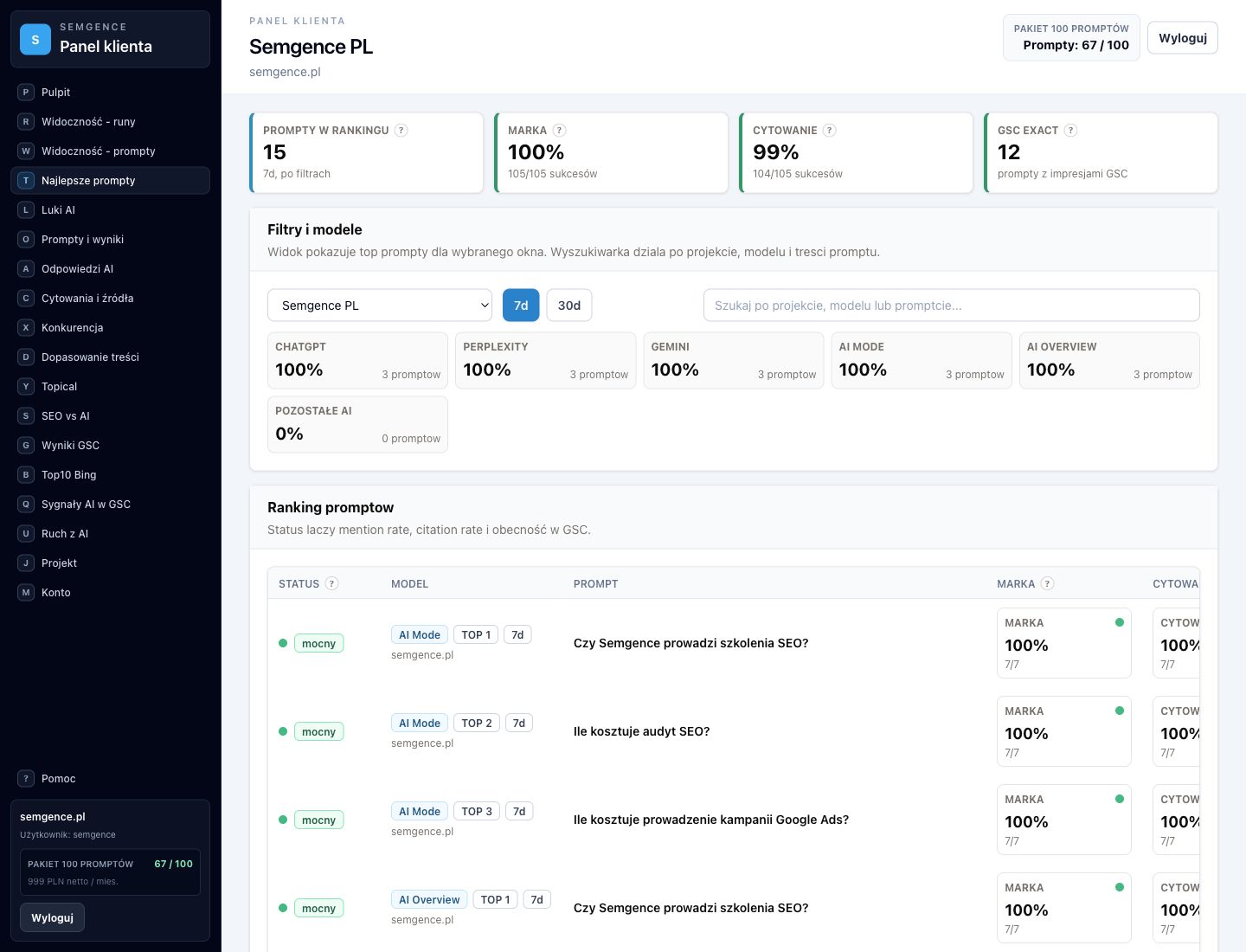The height and width of the screenshot is (952, 1246).
Task: Click the Q icon for Sygnały AI w GSC
Action: (26, 504)
